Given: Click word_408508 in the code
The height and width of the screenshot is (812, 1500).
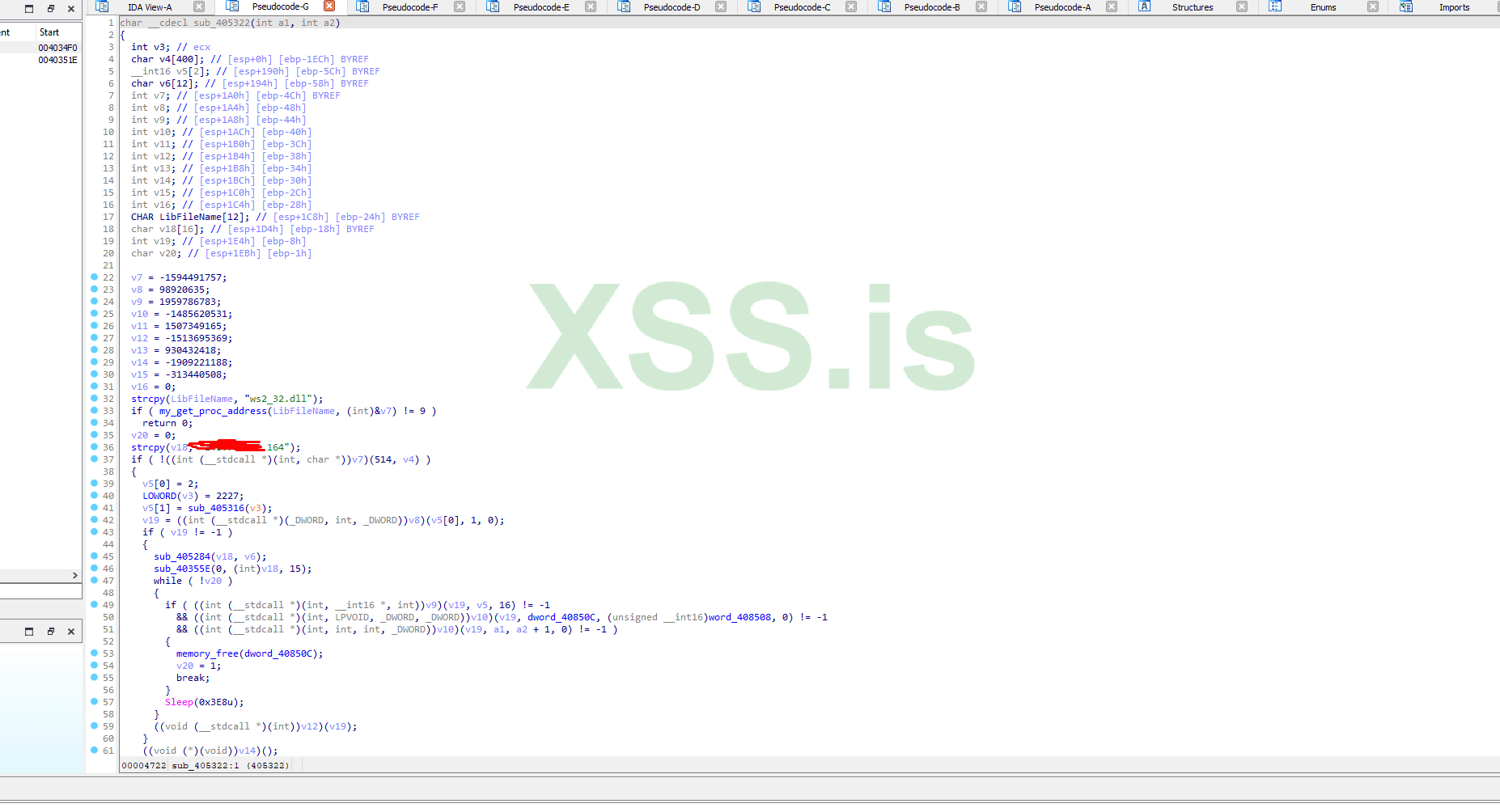Looking at the screenshot, I should pyautogui.click(x=739, y=617).
